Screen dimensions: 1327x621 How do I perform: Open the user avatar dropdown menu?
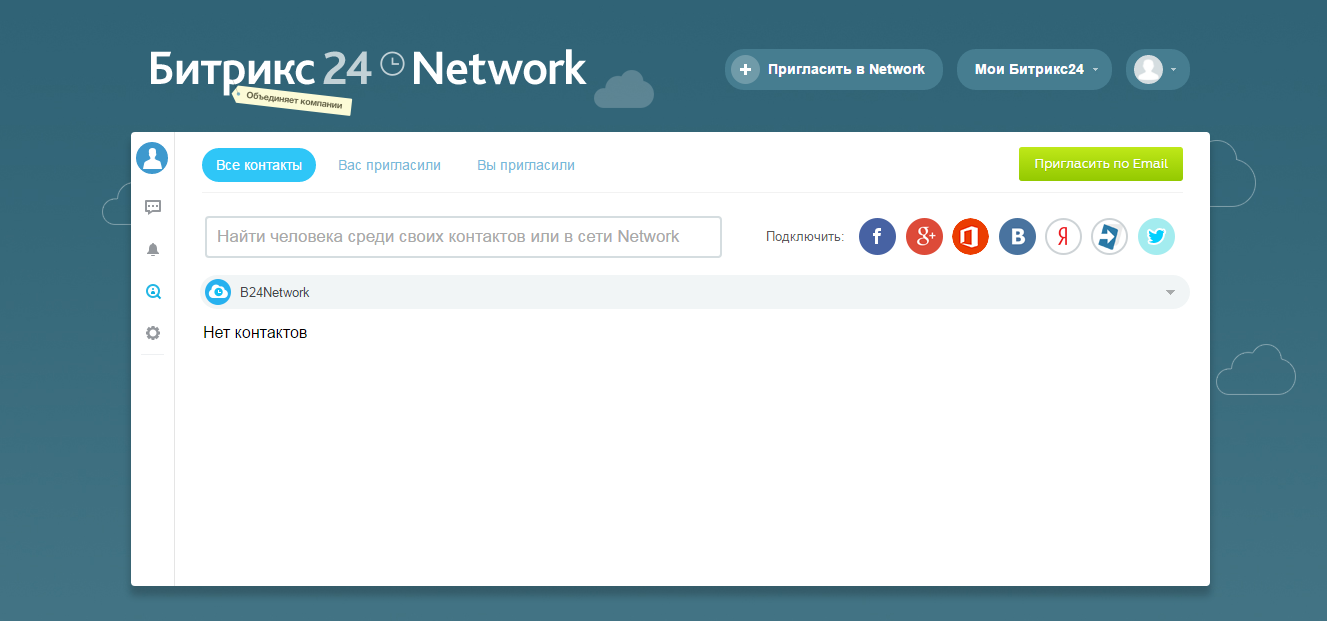point(1158,69)
